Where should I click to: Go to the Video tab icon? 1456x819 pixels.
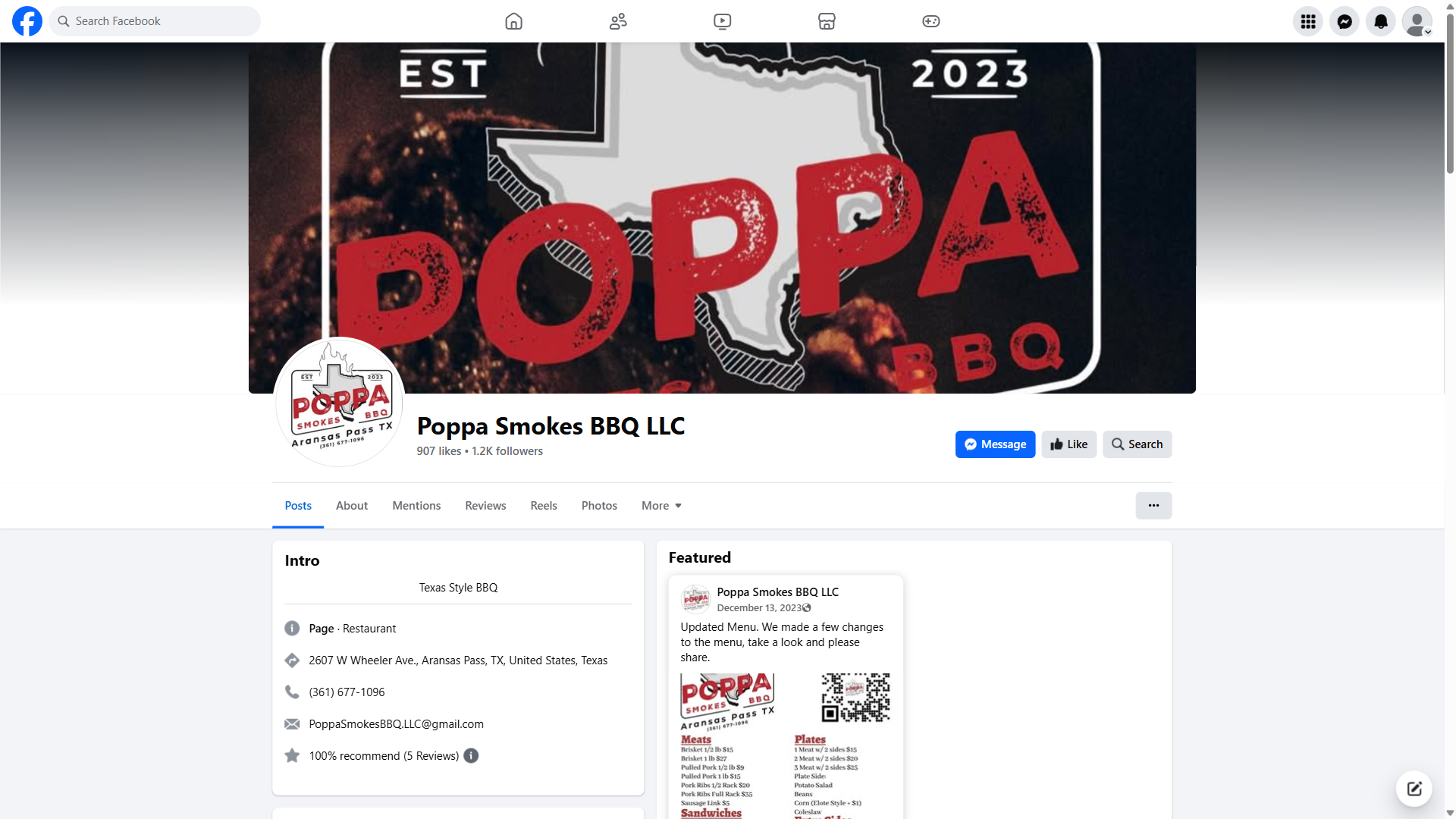[x=722, y=21]
